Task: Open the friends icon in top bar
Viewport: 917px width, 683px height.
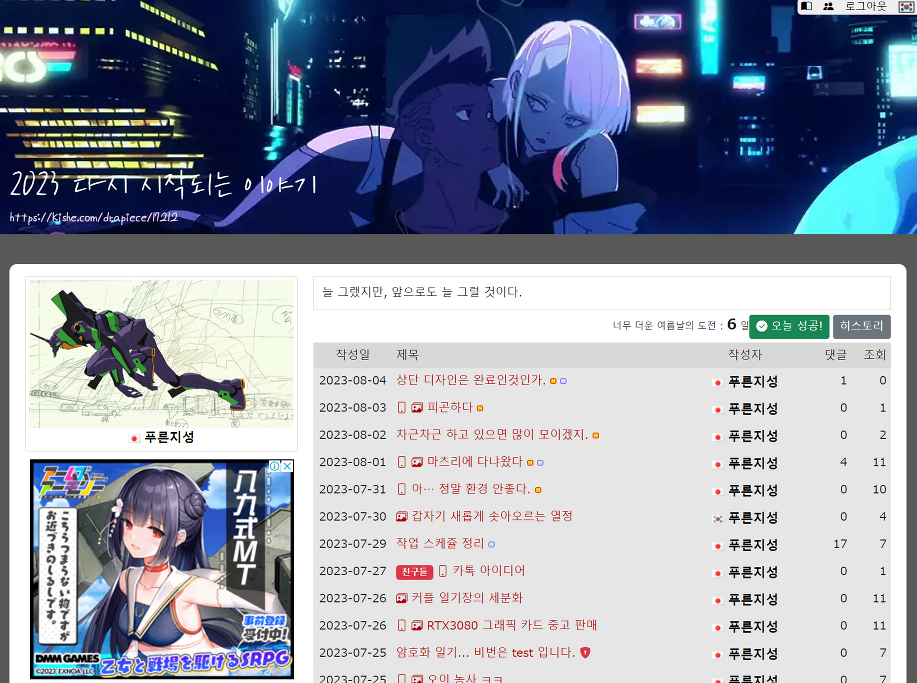Action: (x=828, y=6)
